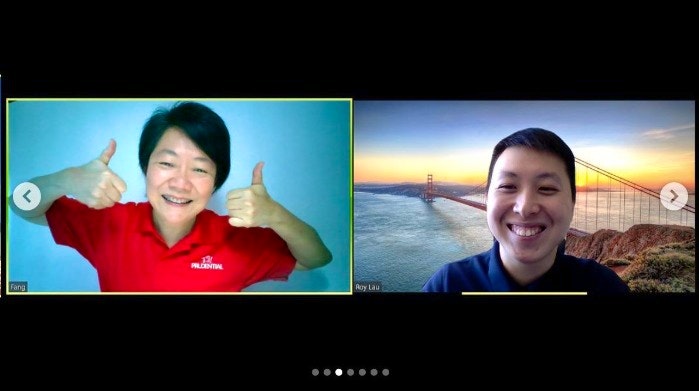Click the Prudential logo on the red shirt
The width and height of the screenshot is (699, 391).
coord(207,263)
